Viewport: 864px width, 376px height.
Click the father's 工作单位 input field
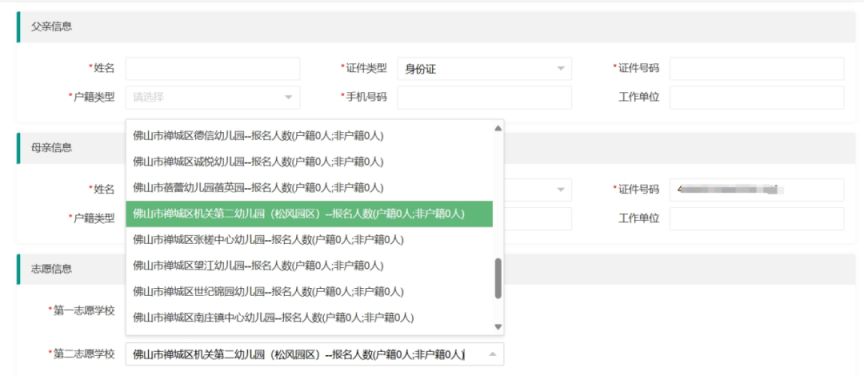click(757, 98)
